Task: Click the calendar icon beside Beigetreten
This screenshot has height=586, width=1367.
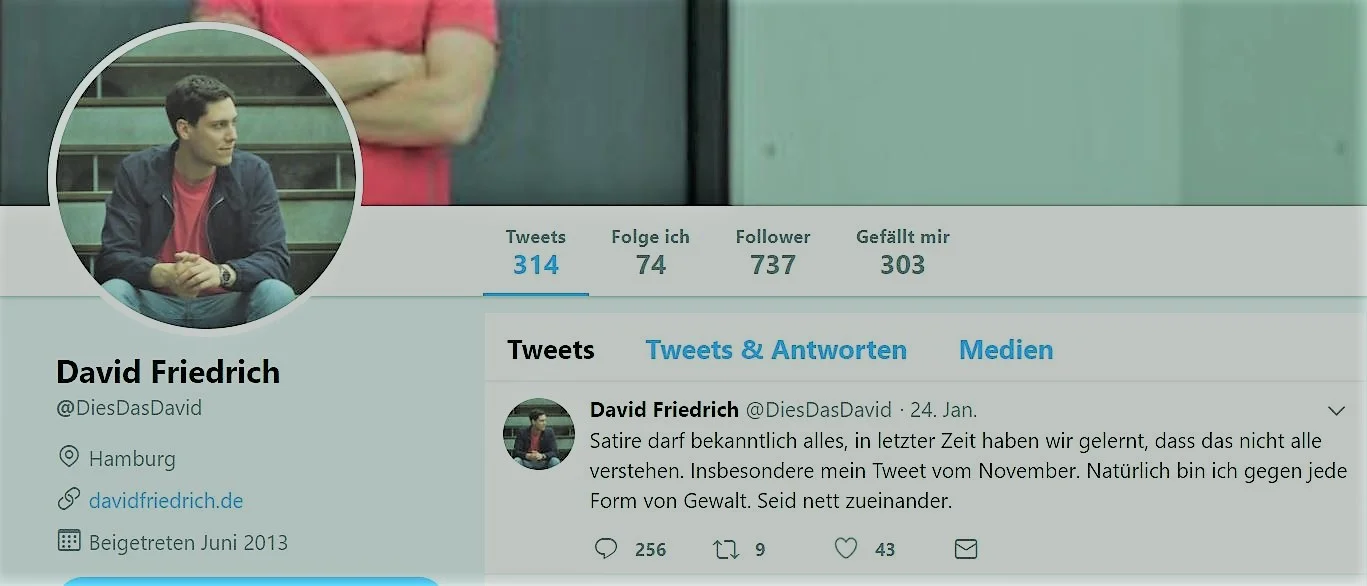Action: 69,541
